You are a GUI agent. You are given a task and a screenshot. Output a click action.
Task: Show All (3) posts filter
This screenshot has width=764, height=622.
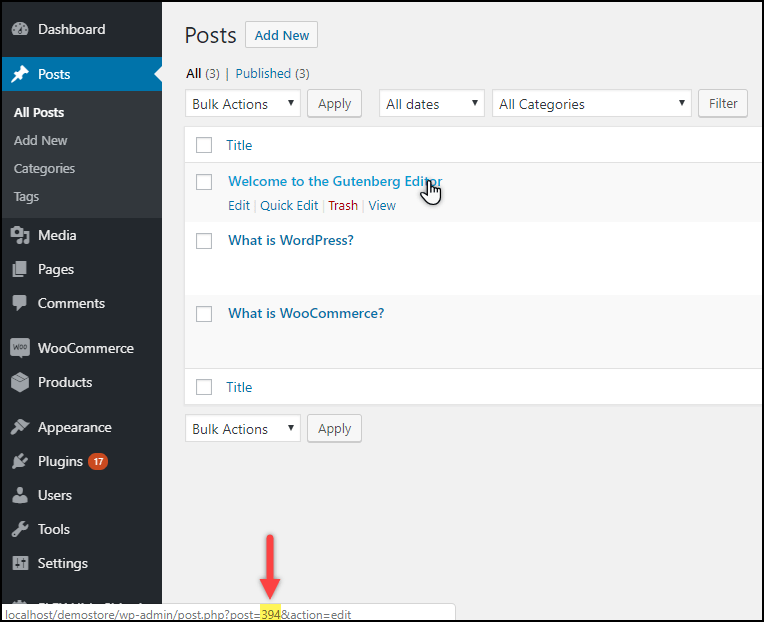(203, 74)
